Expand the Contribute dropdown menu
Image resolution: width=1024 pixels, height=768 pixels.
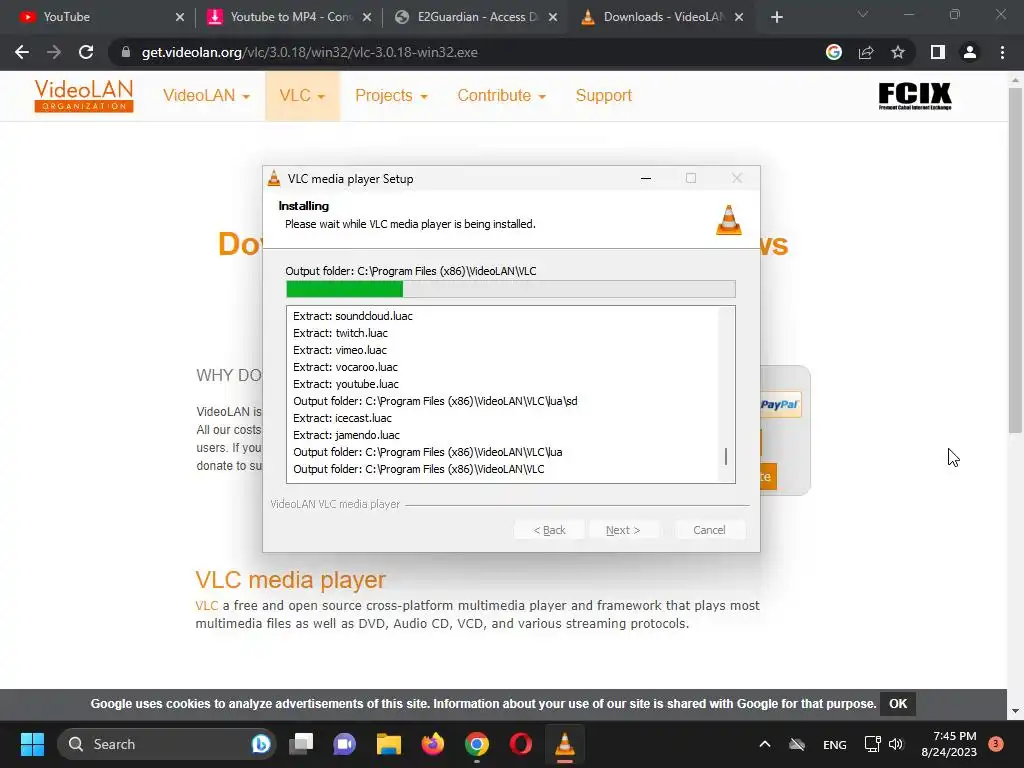[x=501, y=95]
